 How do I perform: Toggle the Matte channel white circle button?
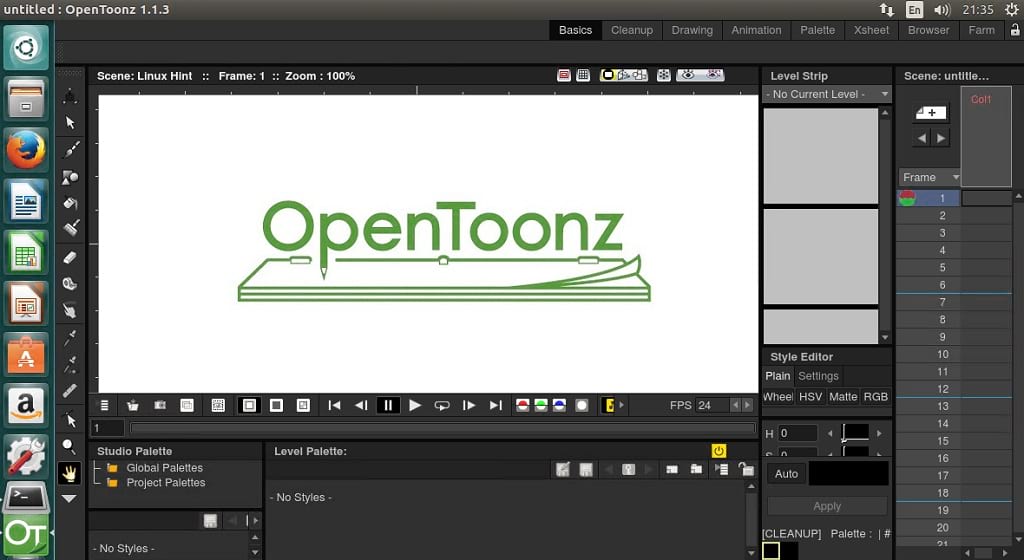click(581, 405)
